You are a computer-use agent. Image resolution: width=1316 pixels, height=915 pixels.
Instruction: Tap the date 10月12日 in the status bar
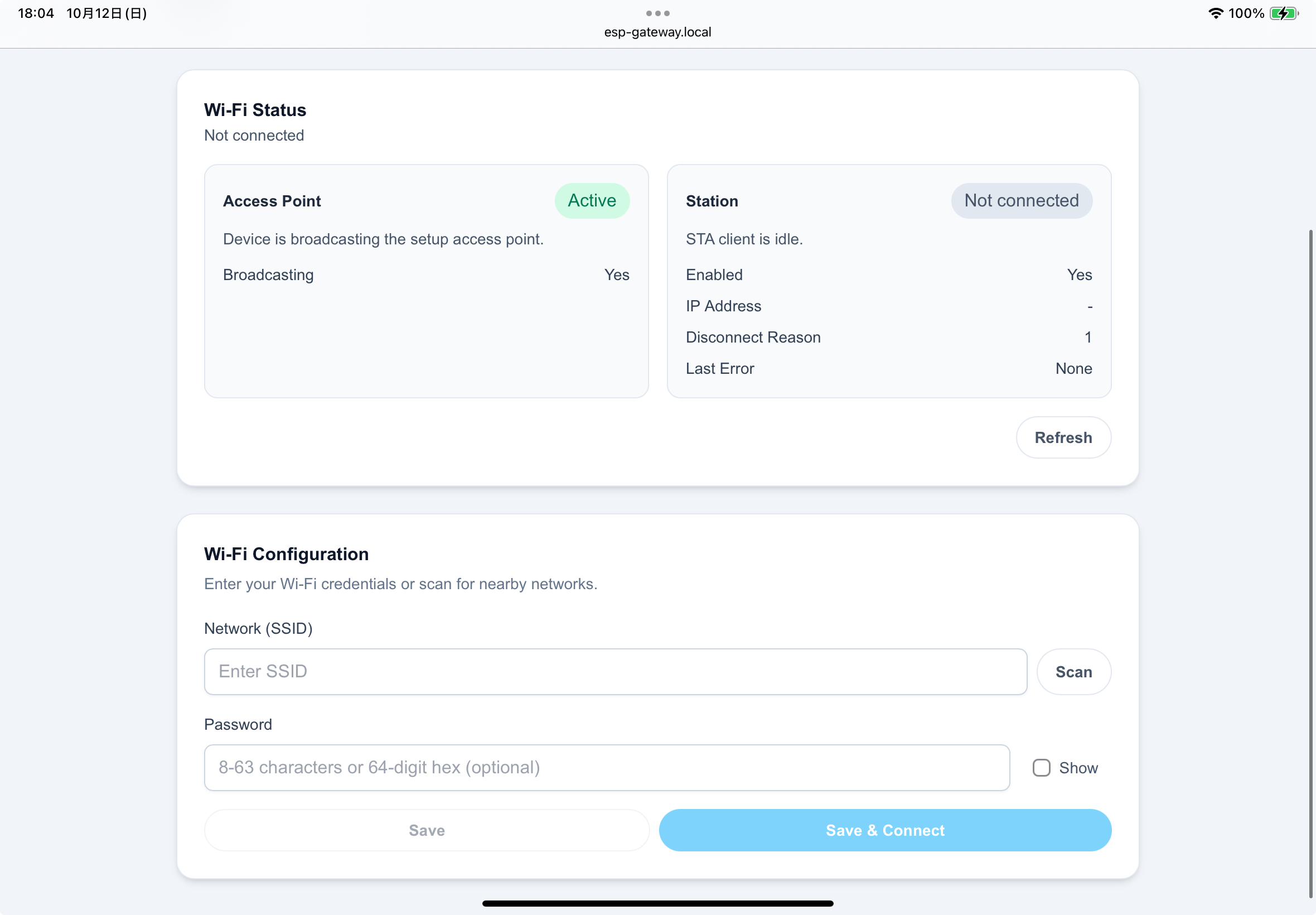click(x=107, y=13)
